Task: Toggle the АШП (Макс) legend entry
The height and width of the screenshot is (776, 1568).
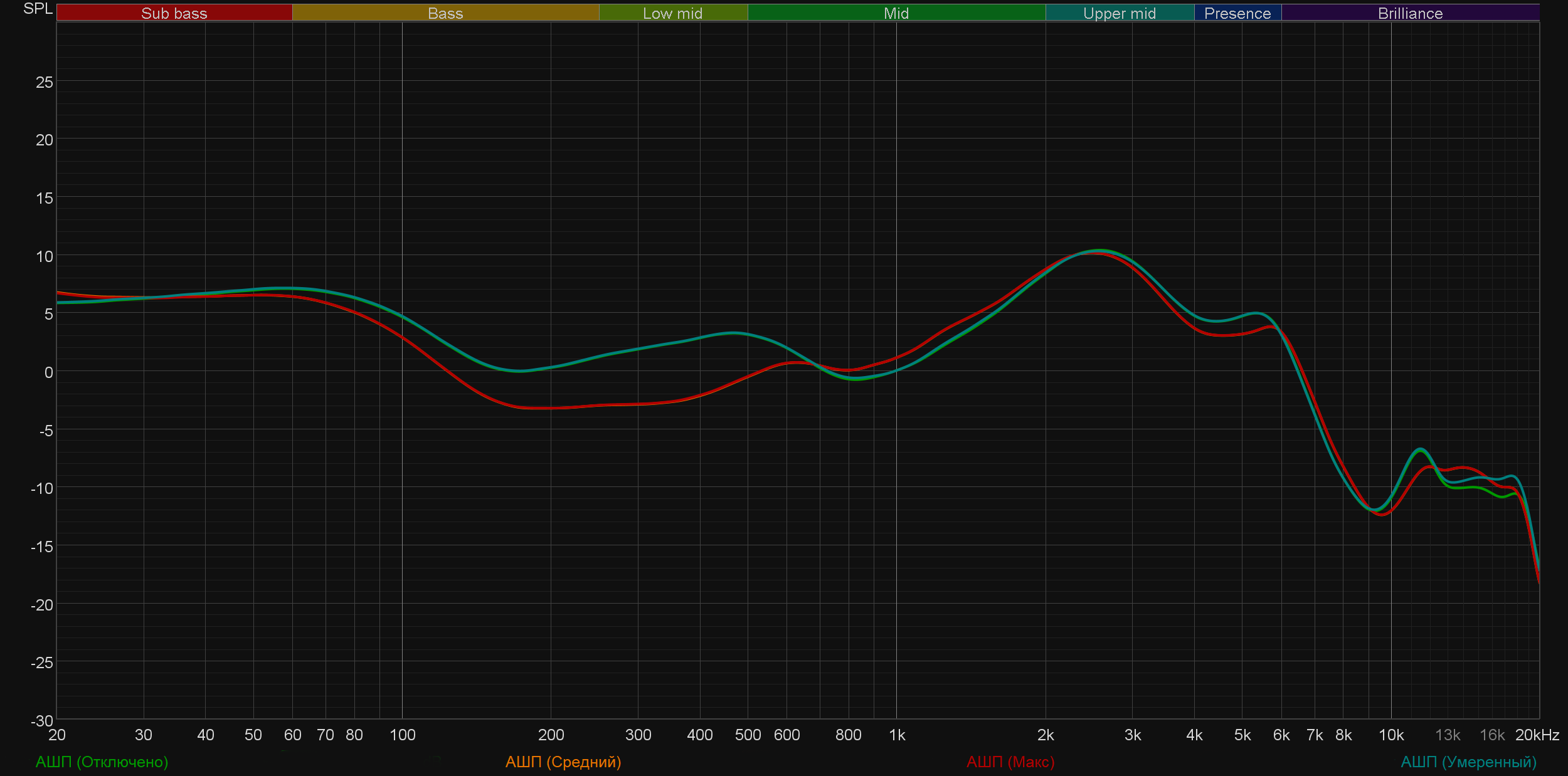Action: click(x=1010, y=762)
